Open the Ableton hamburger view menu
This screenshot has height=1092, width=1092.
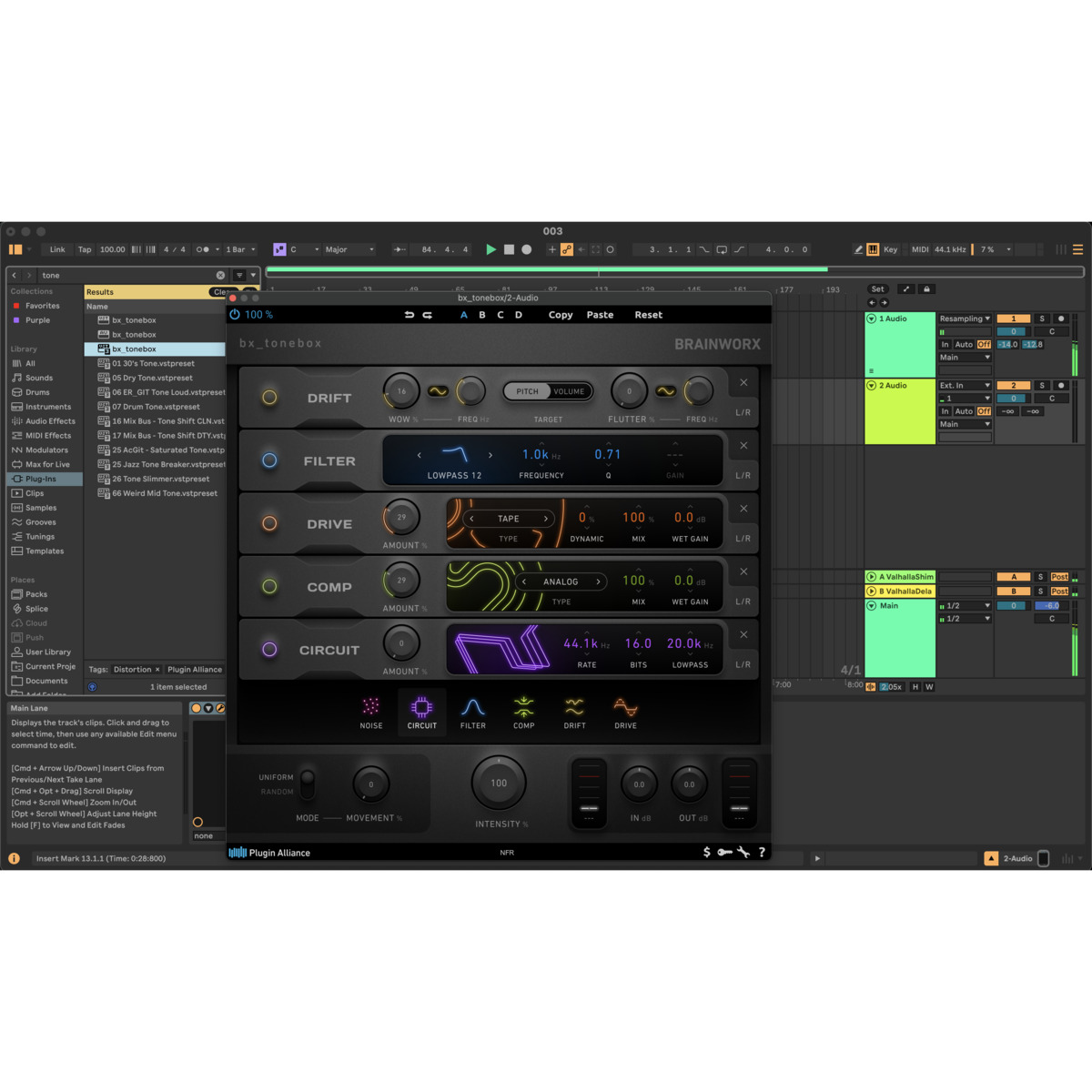tap(1078, 249)
